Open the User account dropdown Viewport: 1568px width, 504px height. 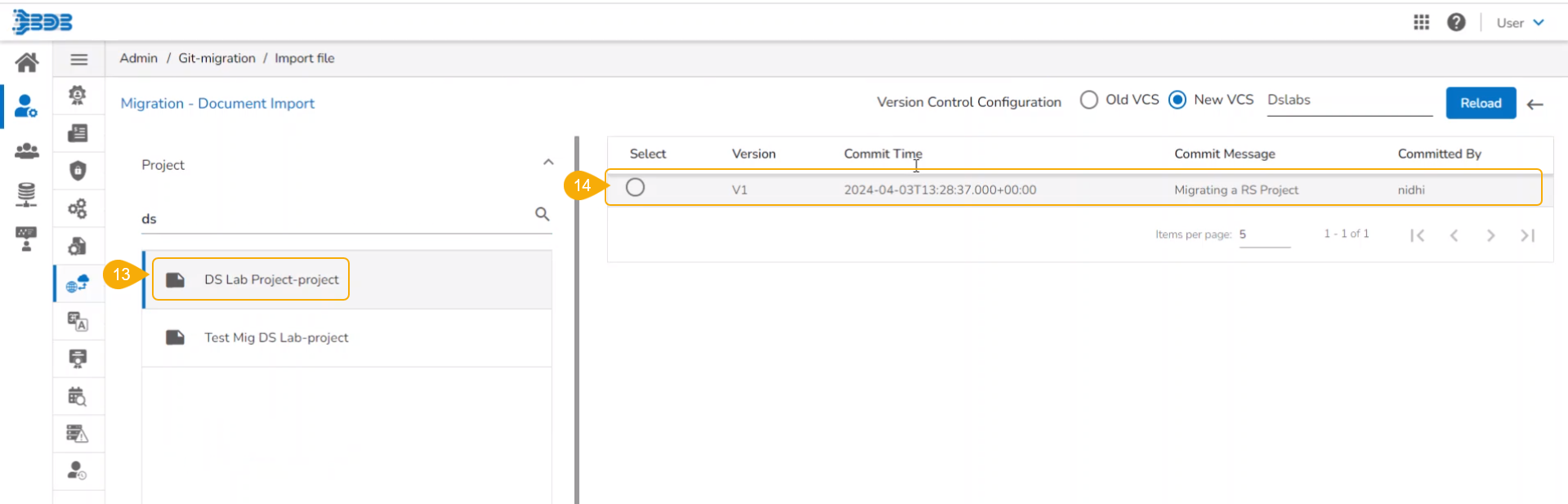pos(1520,23)
